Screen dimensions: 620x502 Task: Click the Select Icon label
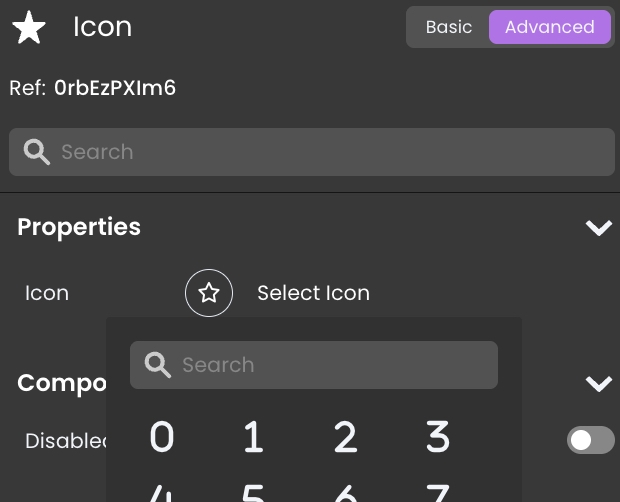point(313,293)
